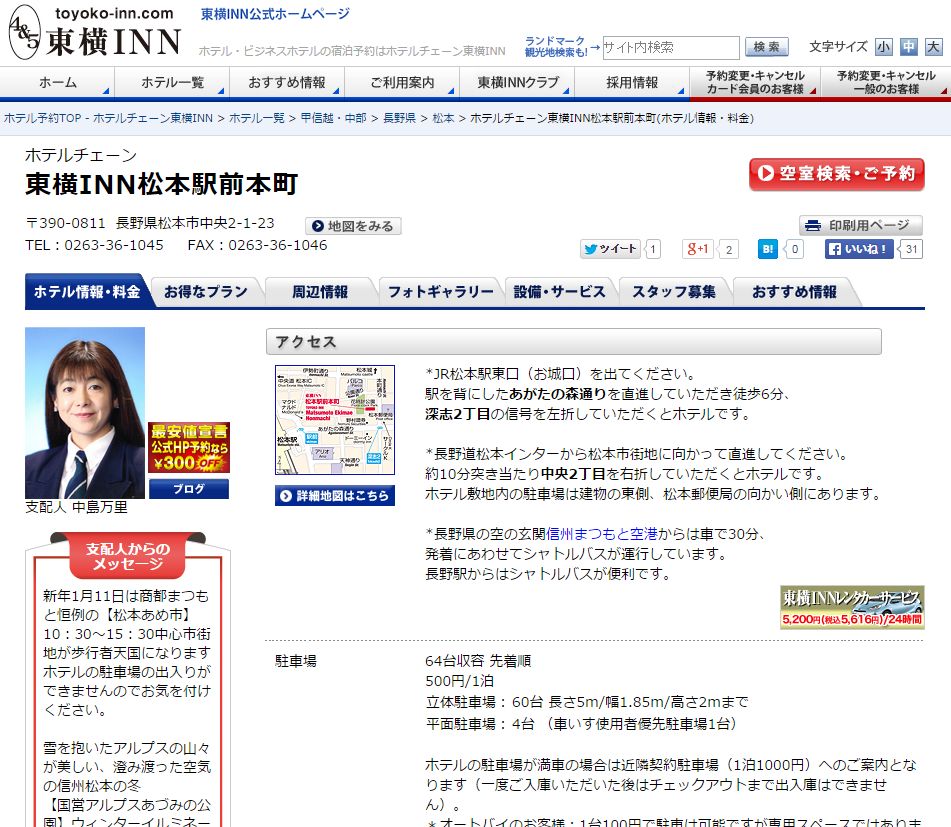951x827 pixels.
Task: Click the 最安値宣言 ¥300 OFF banner
Action: pos(189,447)
